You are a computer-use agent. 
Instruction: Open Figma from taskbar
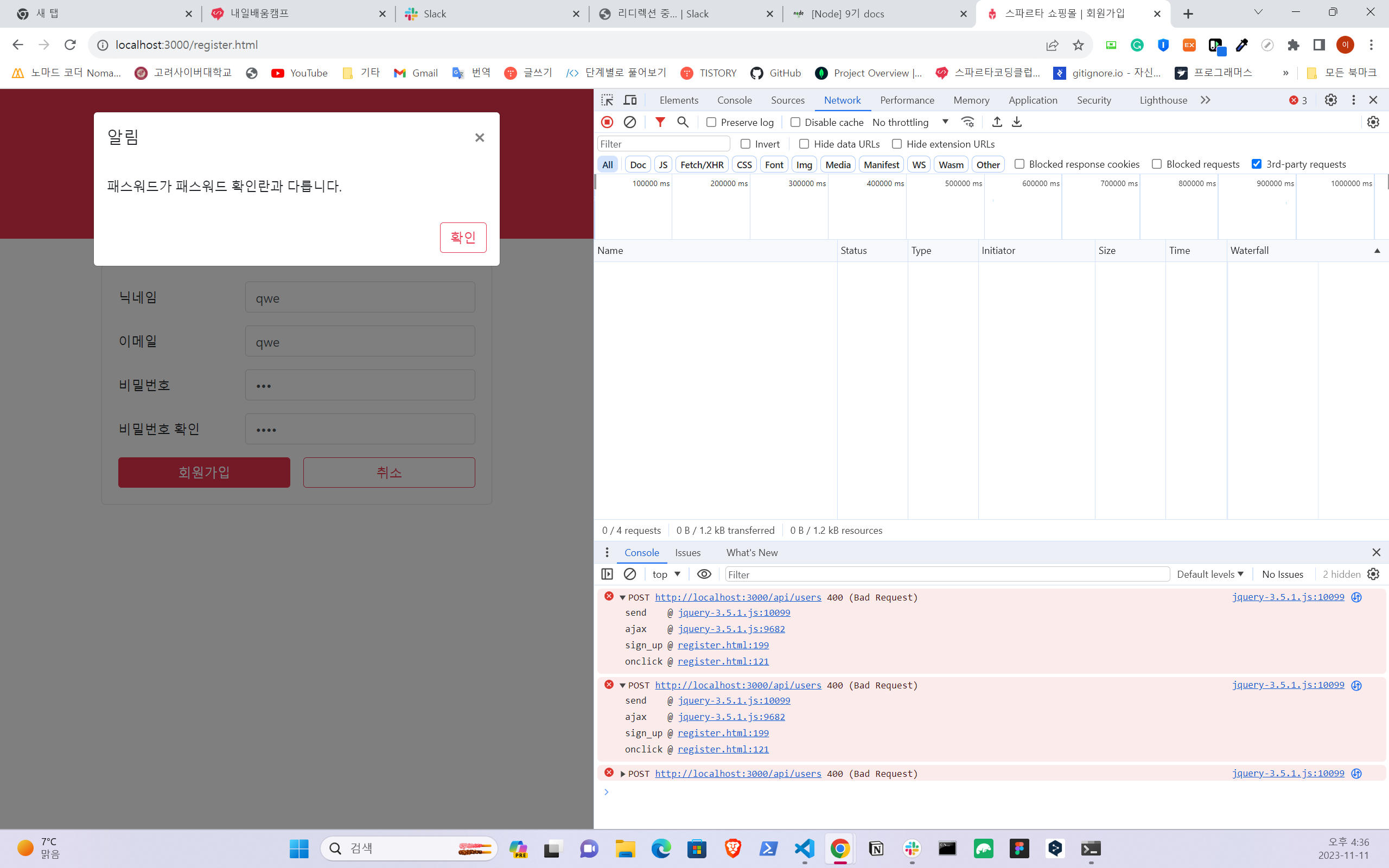pyautogui.click(x=1020, y=848)
